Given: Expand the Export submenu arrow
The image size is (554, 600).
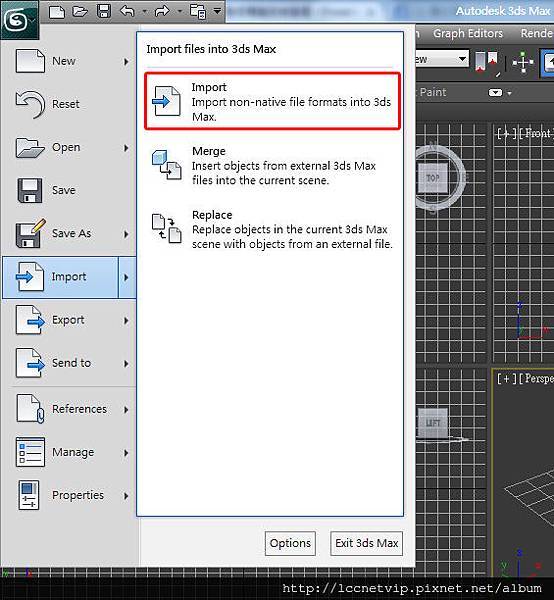Looking at the screenshot, I should [126, 321].
